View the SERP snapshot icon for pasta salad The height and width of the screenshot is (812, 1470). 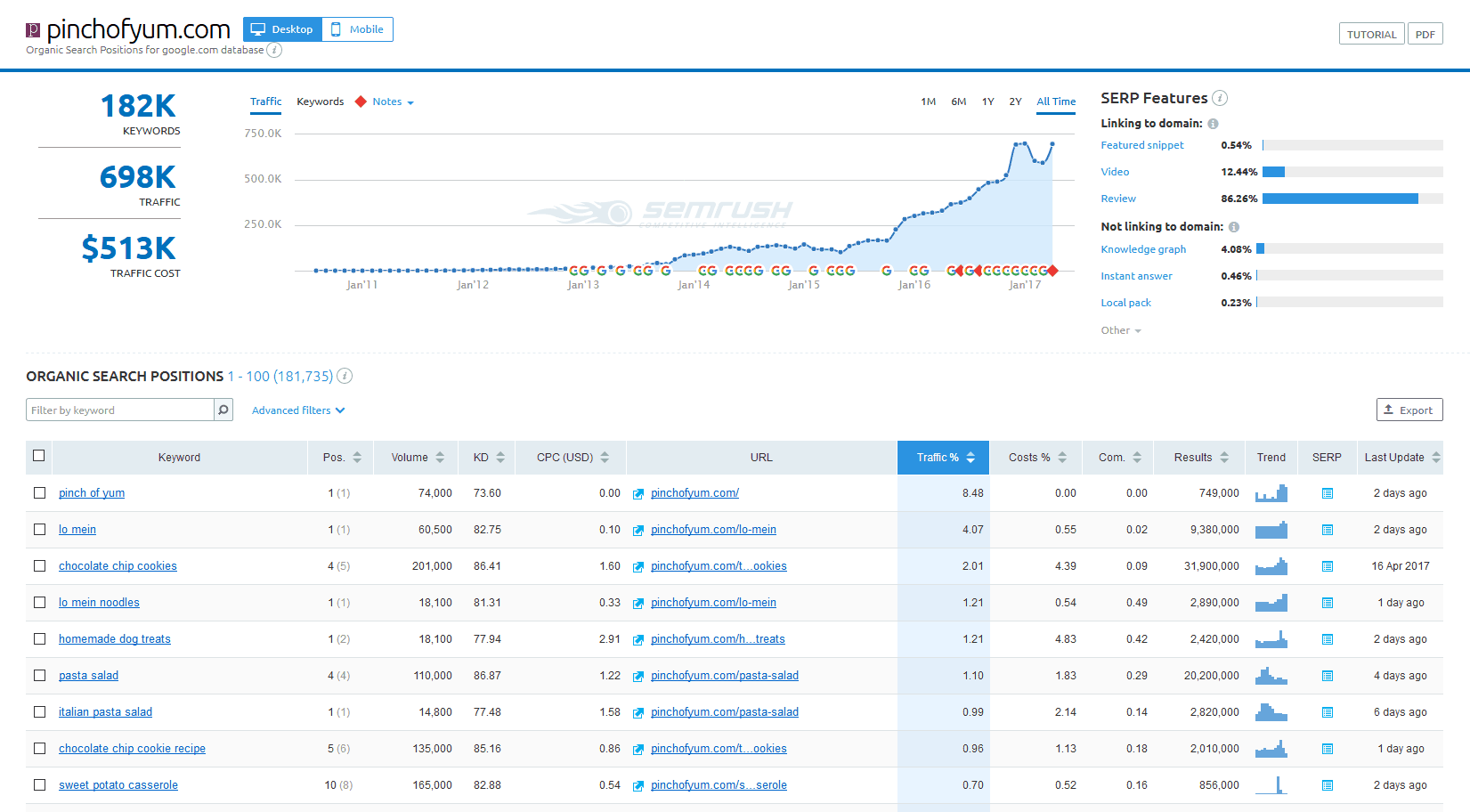(1328, 676)
